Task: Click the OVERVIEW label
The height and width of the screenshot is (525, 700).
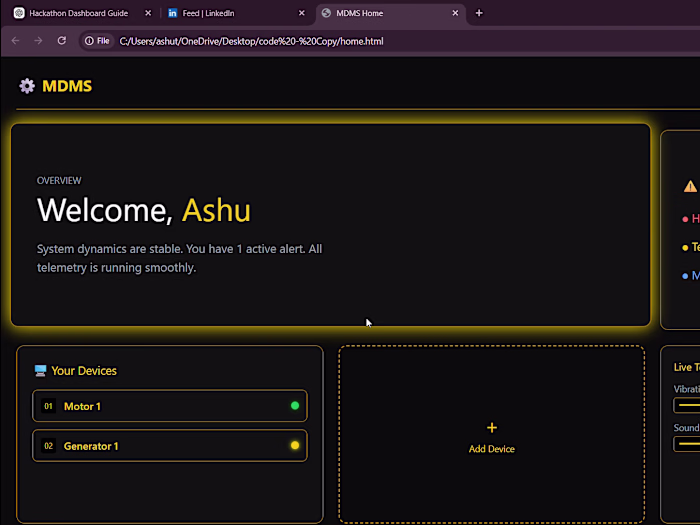Action: click(x=59, y=180)
